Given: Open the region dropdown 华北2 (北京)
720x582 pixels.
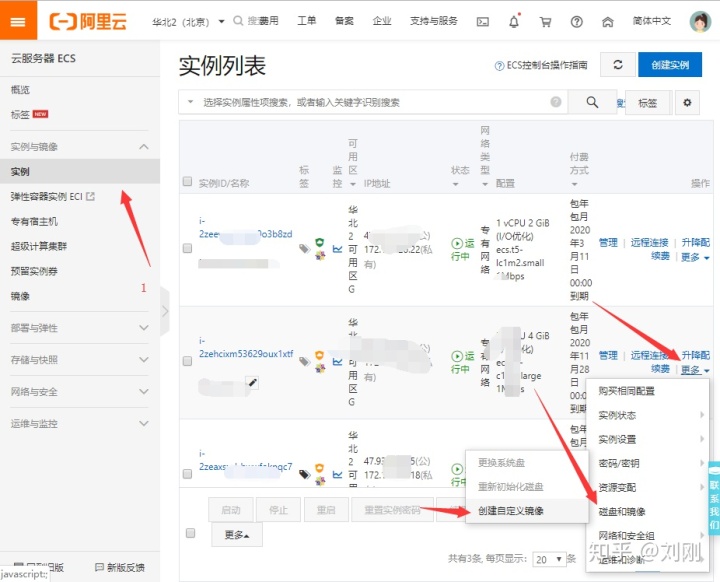Looking at the screenshot, I should pos(188,22).
